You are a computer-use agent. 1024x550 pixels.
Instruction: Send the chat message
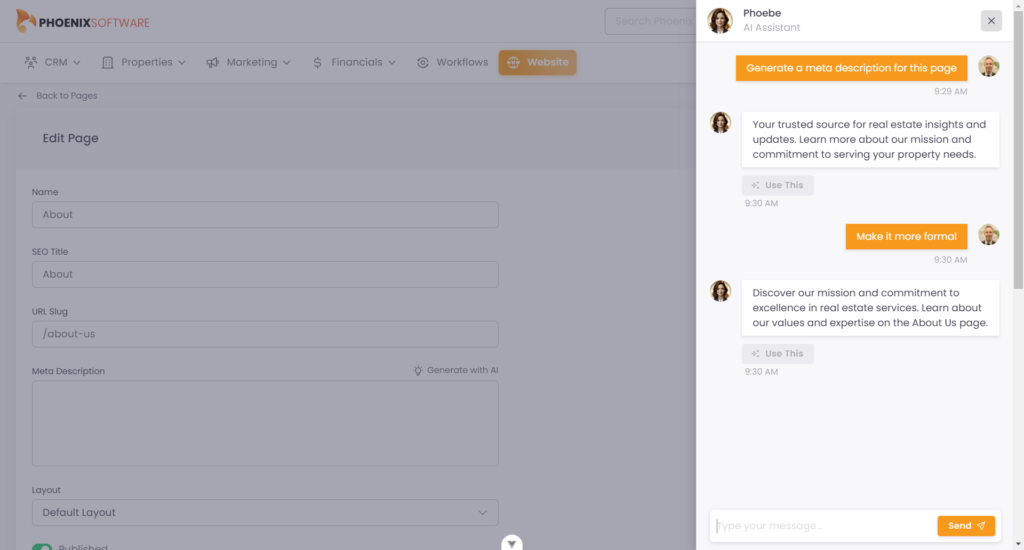point(966,526)
